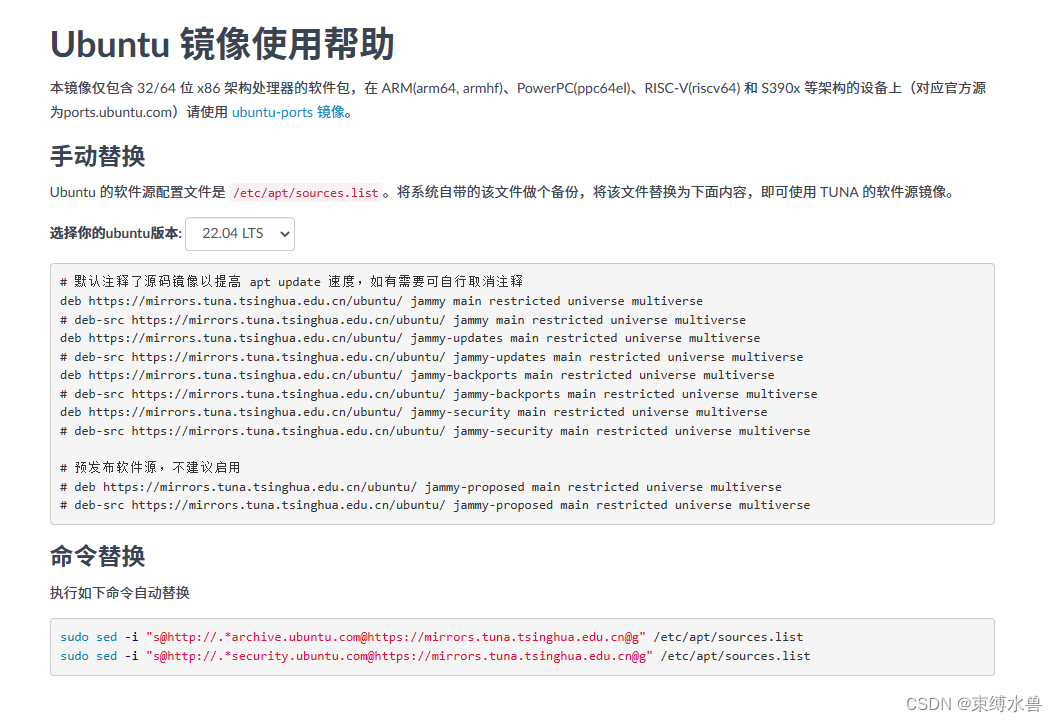Click the 预发布软件源，不建议启用 comment
Image resolution: width=1058 pixels, height=722 pixels.
150,468
